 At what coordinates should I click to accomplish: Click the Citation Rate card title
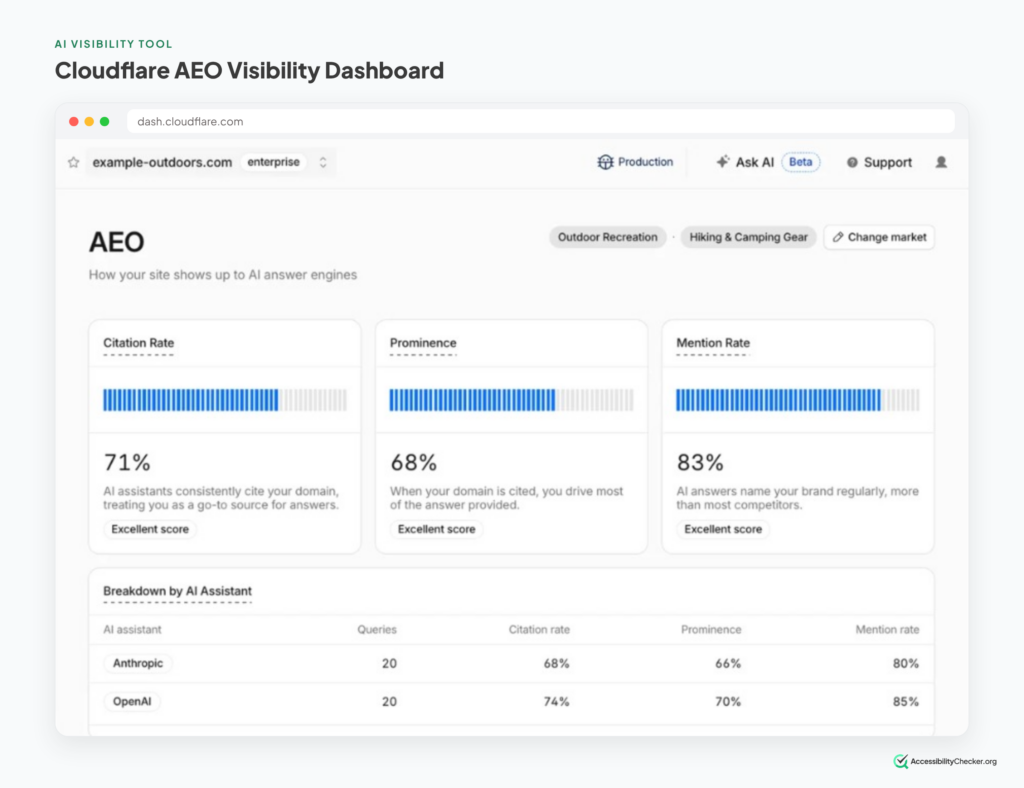tap(138, 343)
